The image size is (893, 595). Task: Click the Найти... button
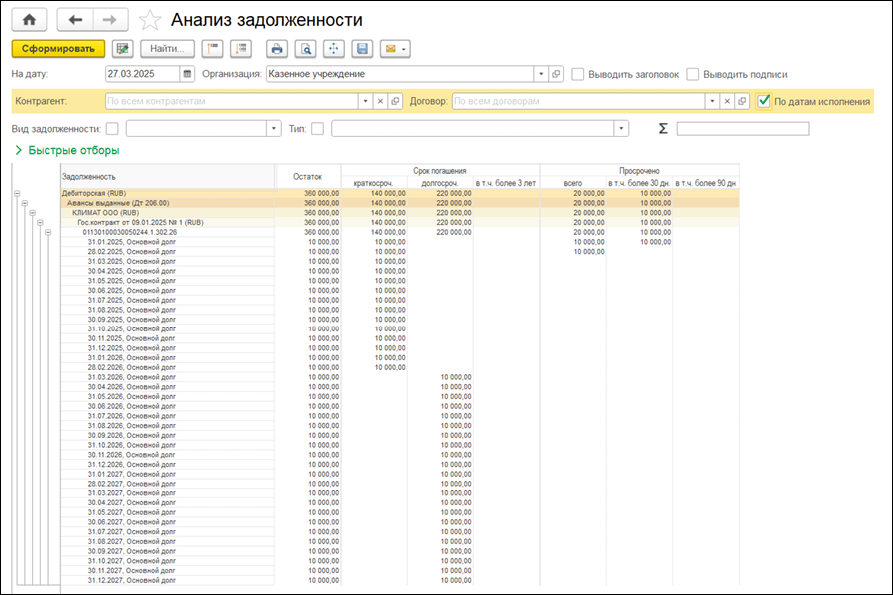tap(167, 48)
